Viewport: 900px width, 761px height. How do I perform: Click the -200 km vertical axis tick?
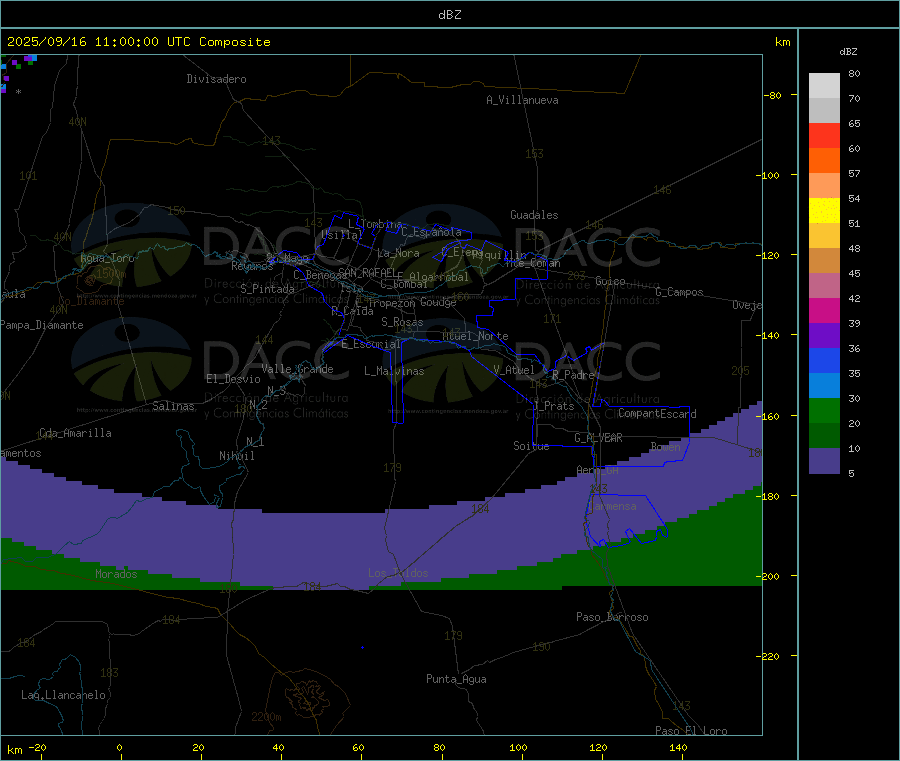[767, 576]
